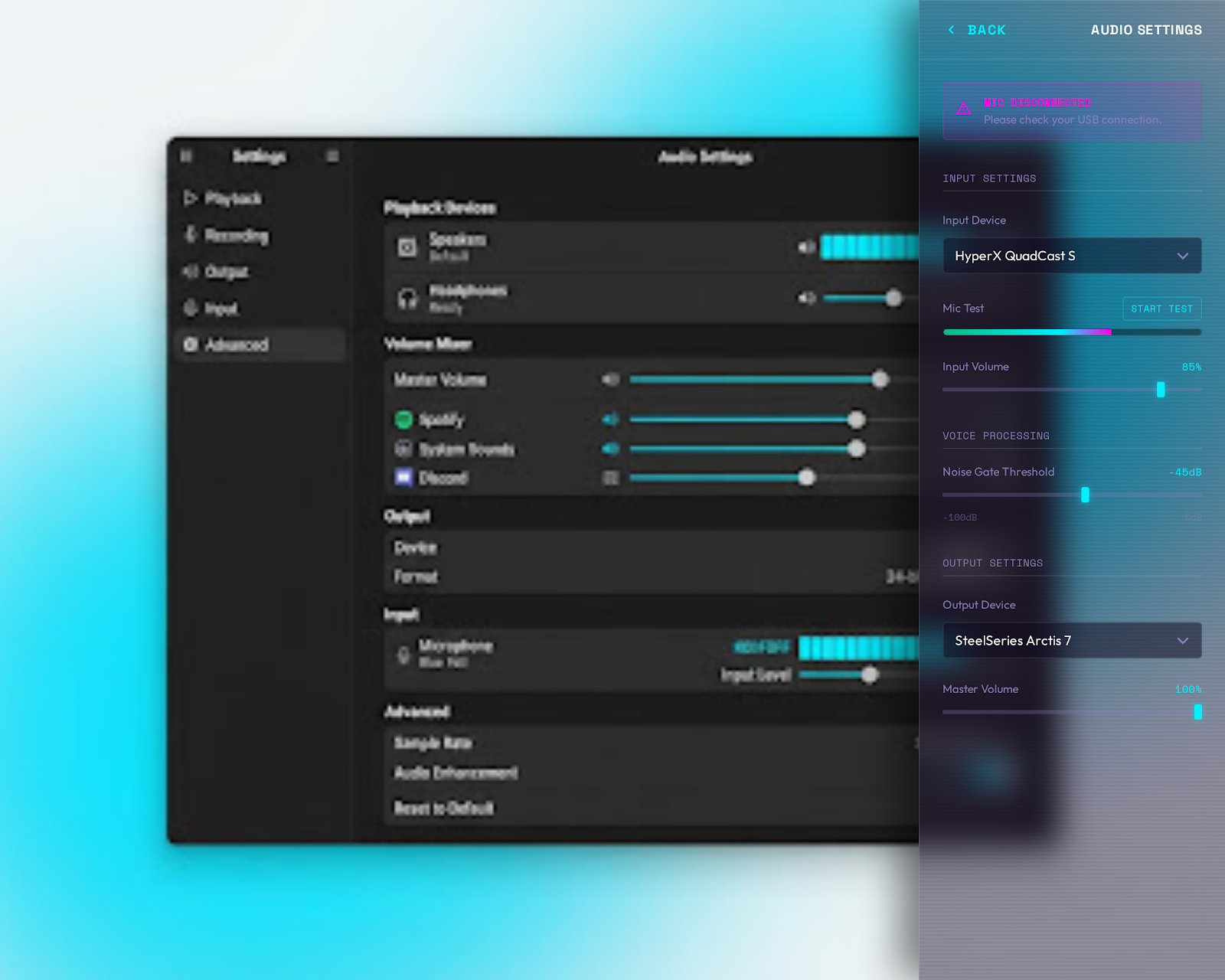Click the MIC DISCONNECTED warning triangle icon

pos(964,109)
